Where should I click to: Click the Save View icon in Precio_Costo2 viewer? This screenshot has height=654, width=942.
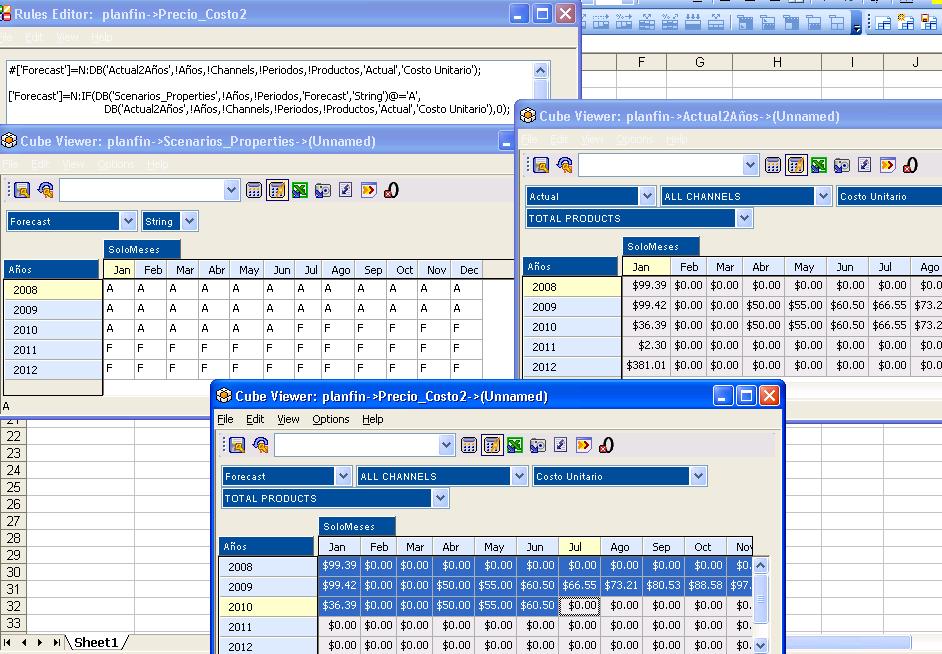pos(237,445)
